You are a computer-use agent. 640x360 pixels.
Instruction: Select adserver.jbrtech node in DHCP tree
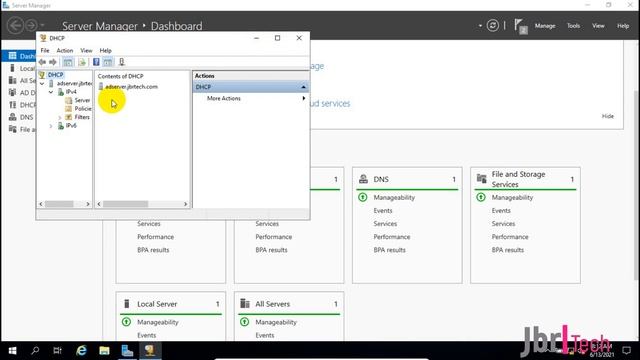[74, 83]
